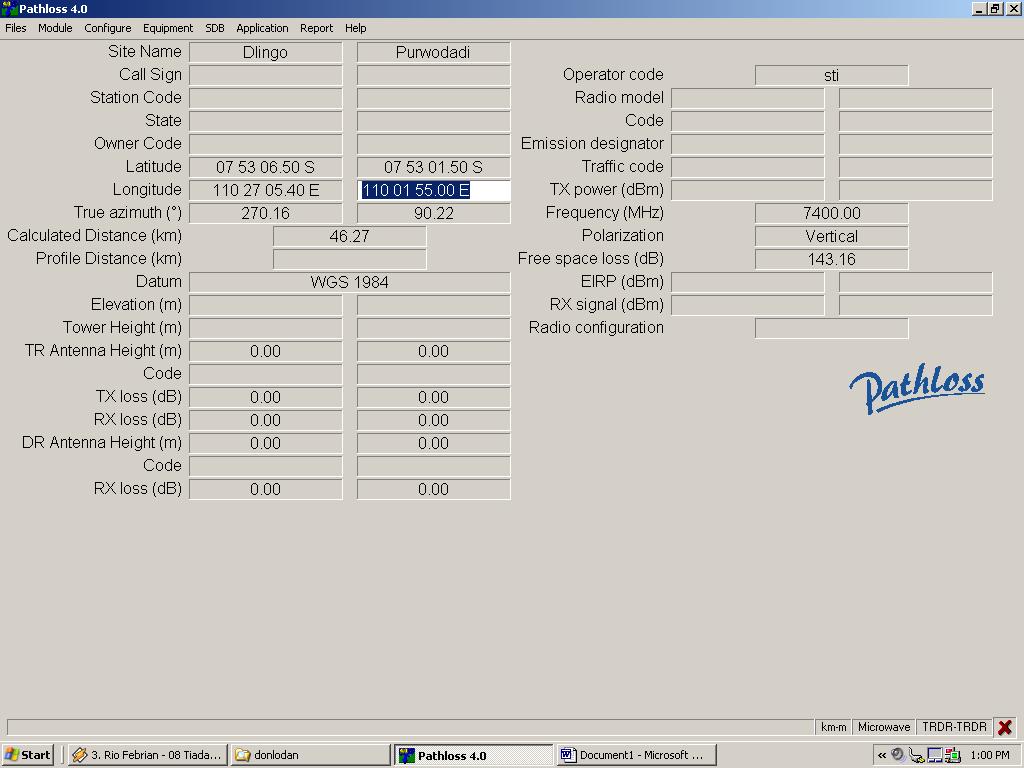
Task: Open the Application menu
Action: click(x=262, y=28)
